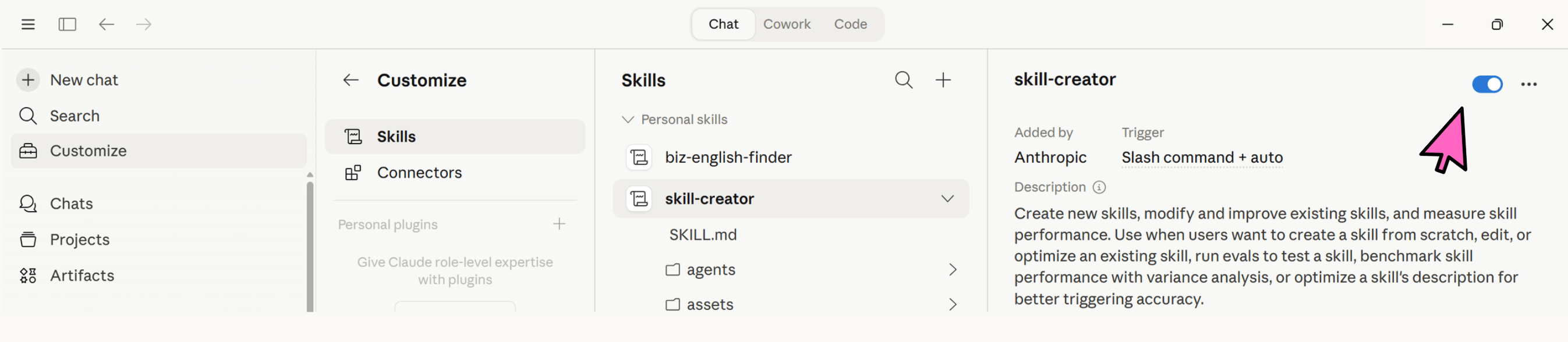Add a new skill with plus icon
The height and width of the screenshot is (342, 1568).
pyautogui.click(x=943, y=80)
